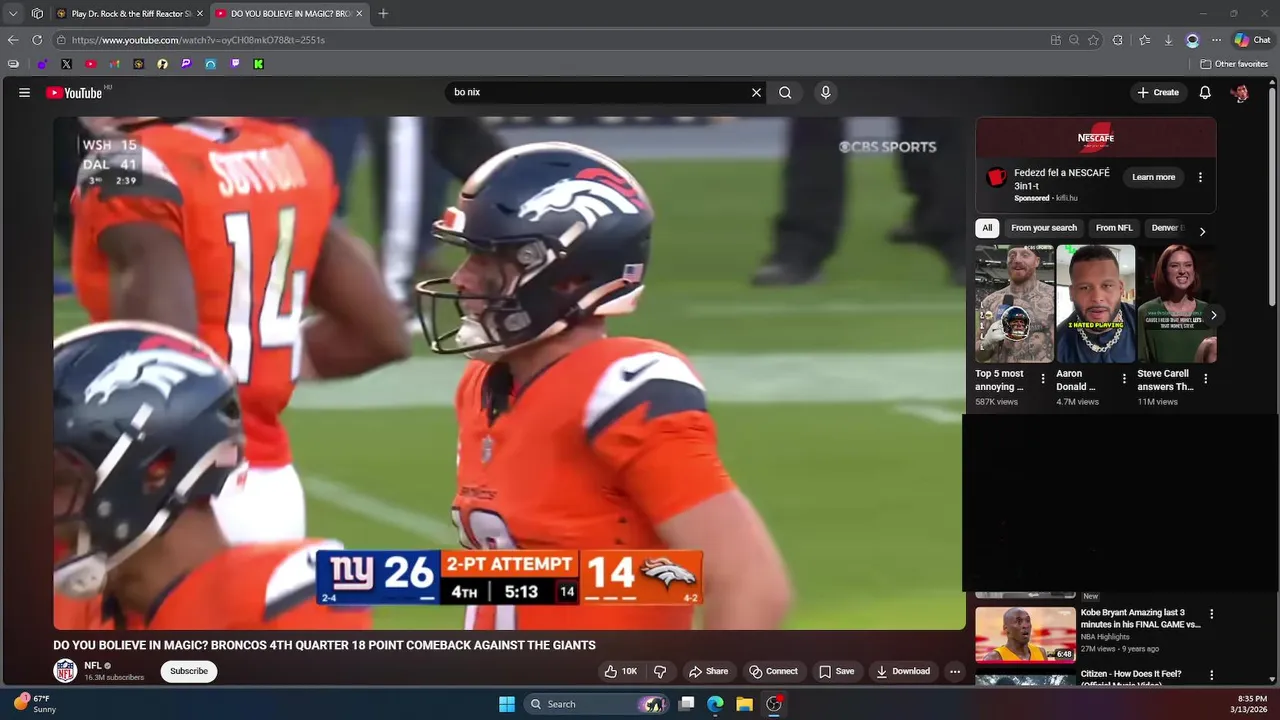Open YouTube notifications bell
Viewport: 1280px width, 720px height.
[1205, 92]
